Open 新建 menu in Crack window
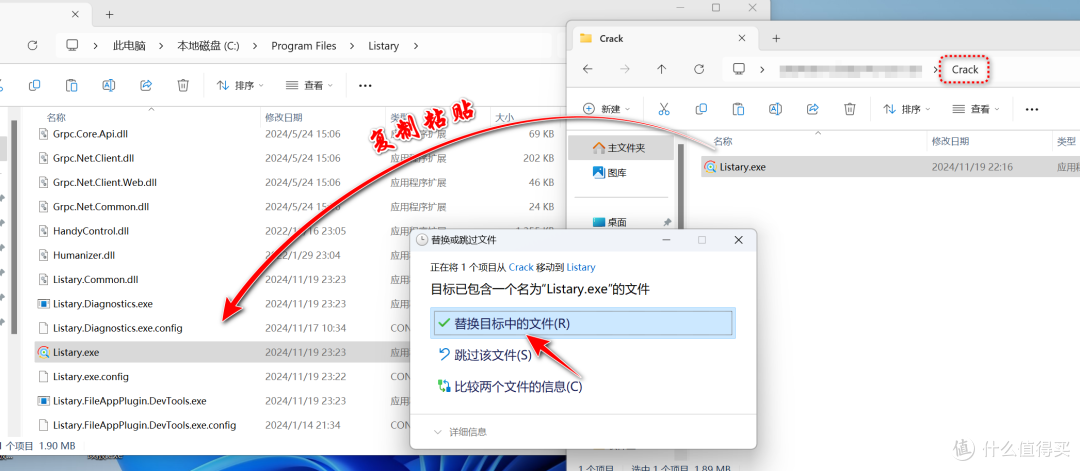 tap(607, 109)
